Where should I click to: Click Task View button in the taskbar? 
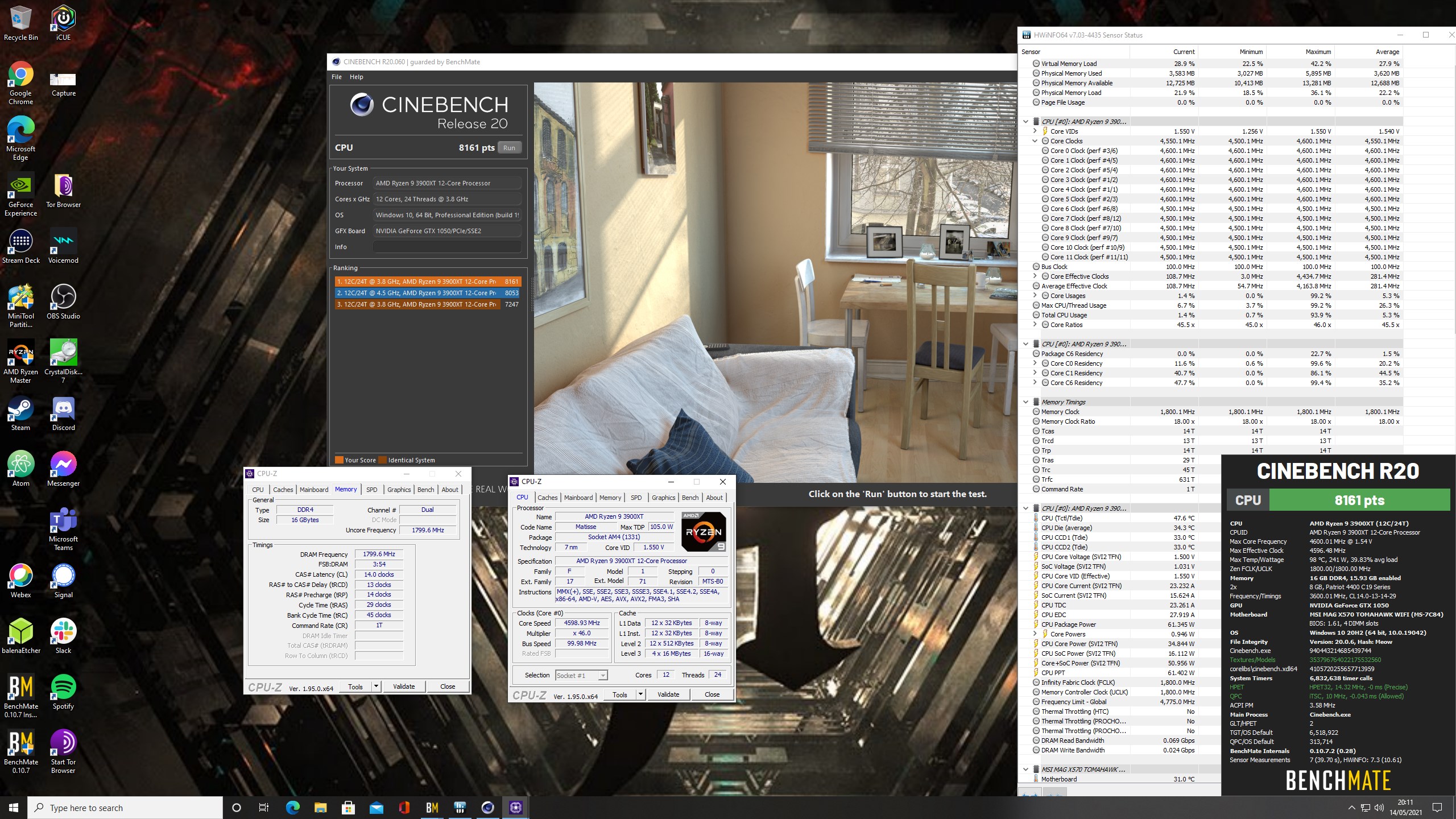coord(264,808)
